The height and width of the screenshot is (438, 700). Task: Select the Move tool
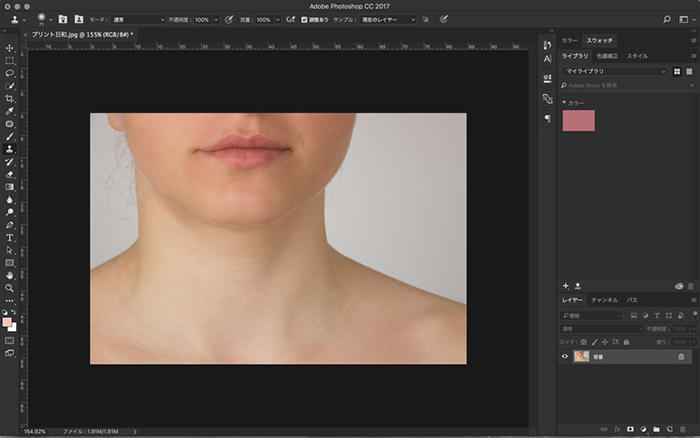pos(9,48)
